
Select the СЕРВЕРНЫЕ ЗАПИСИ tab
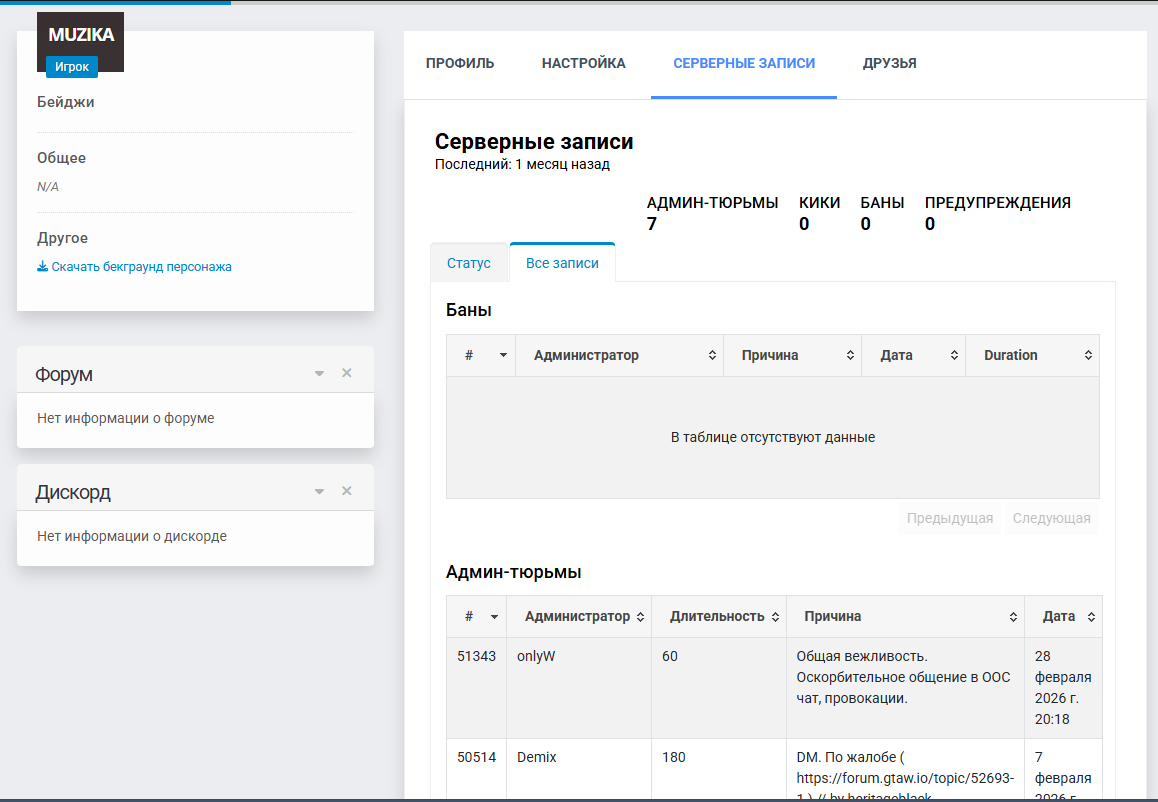[744, 64]
